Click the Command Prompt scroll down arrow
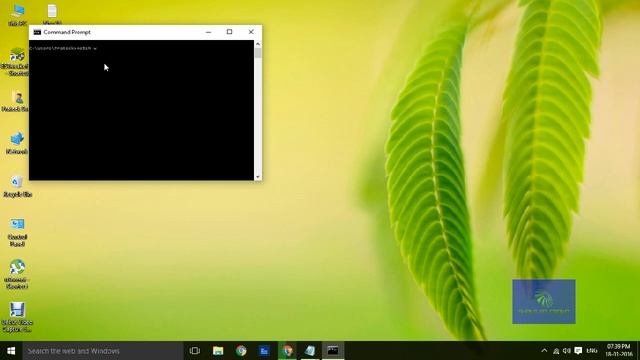Screen dimensions: 640x360 tap(258, 177)
